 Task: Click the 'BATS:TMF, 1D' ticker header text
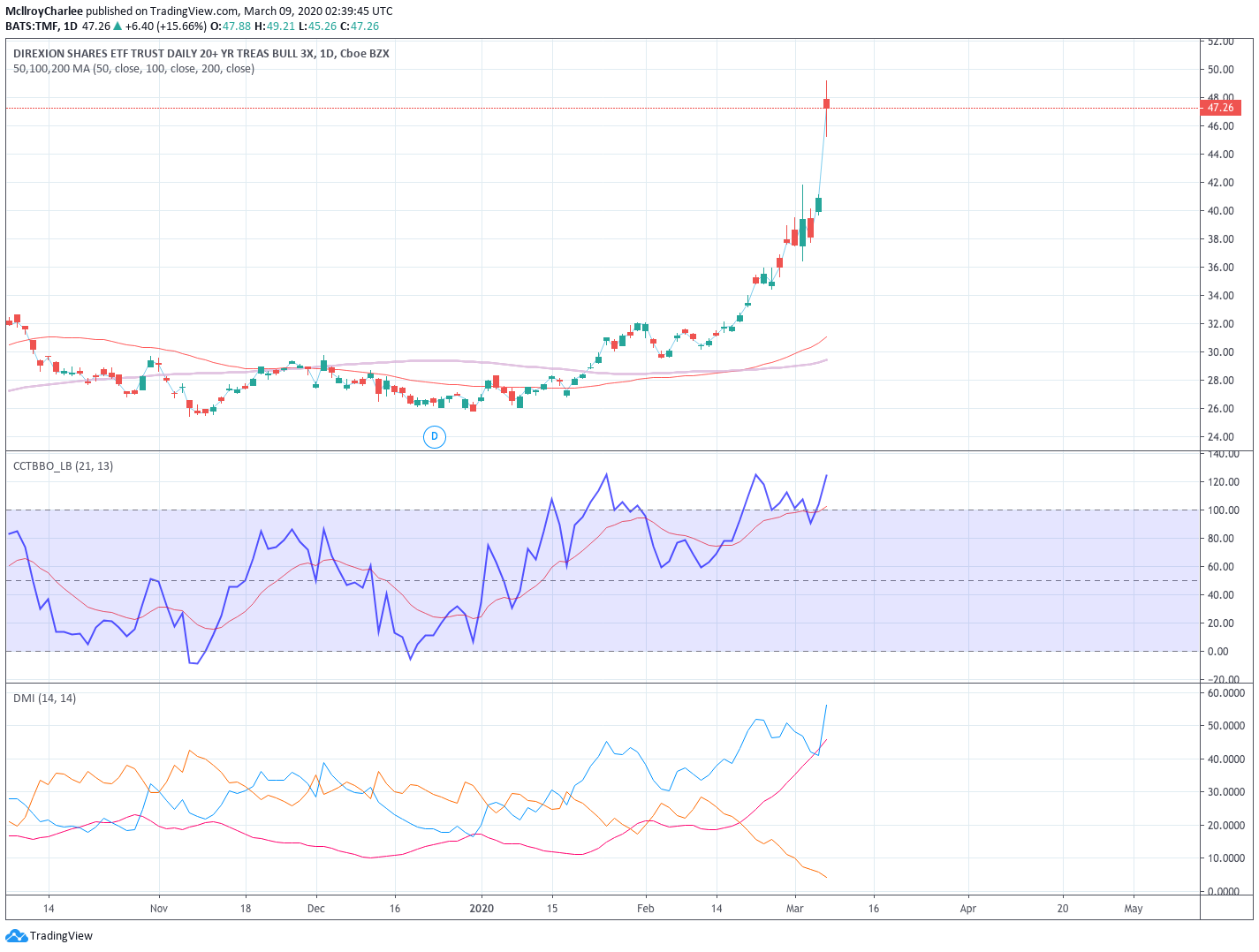coord(42,26)
